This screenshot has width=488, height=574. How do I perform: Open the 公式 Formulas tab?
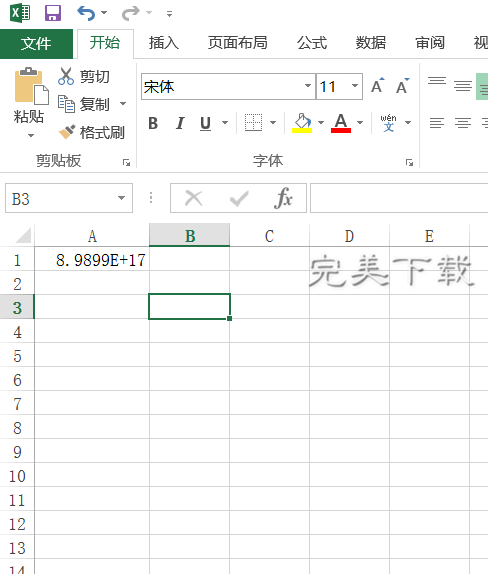[312, 43]
